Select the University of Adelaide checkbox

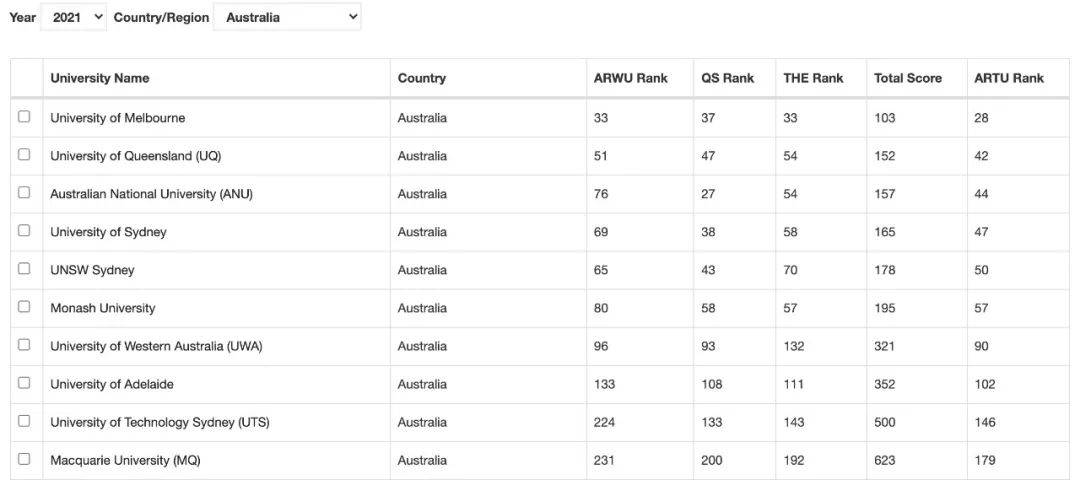tap(24, 383)
